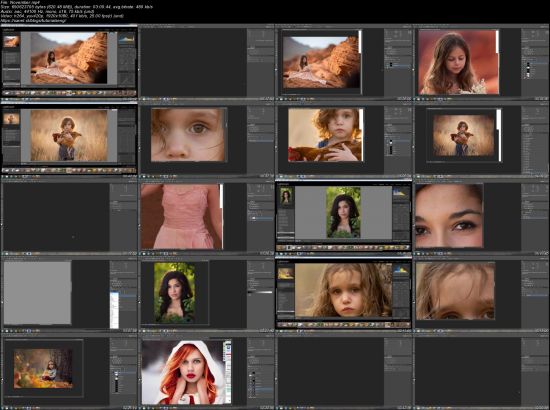Select the pink dress close-up frame

click(206, 217)
